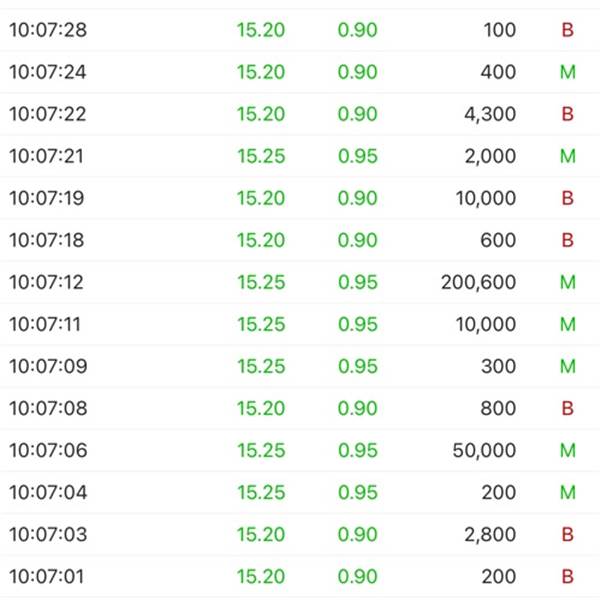Click the 10:07:24 timestamp
600x600 pixels.
click(48, 72)
